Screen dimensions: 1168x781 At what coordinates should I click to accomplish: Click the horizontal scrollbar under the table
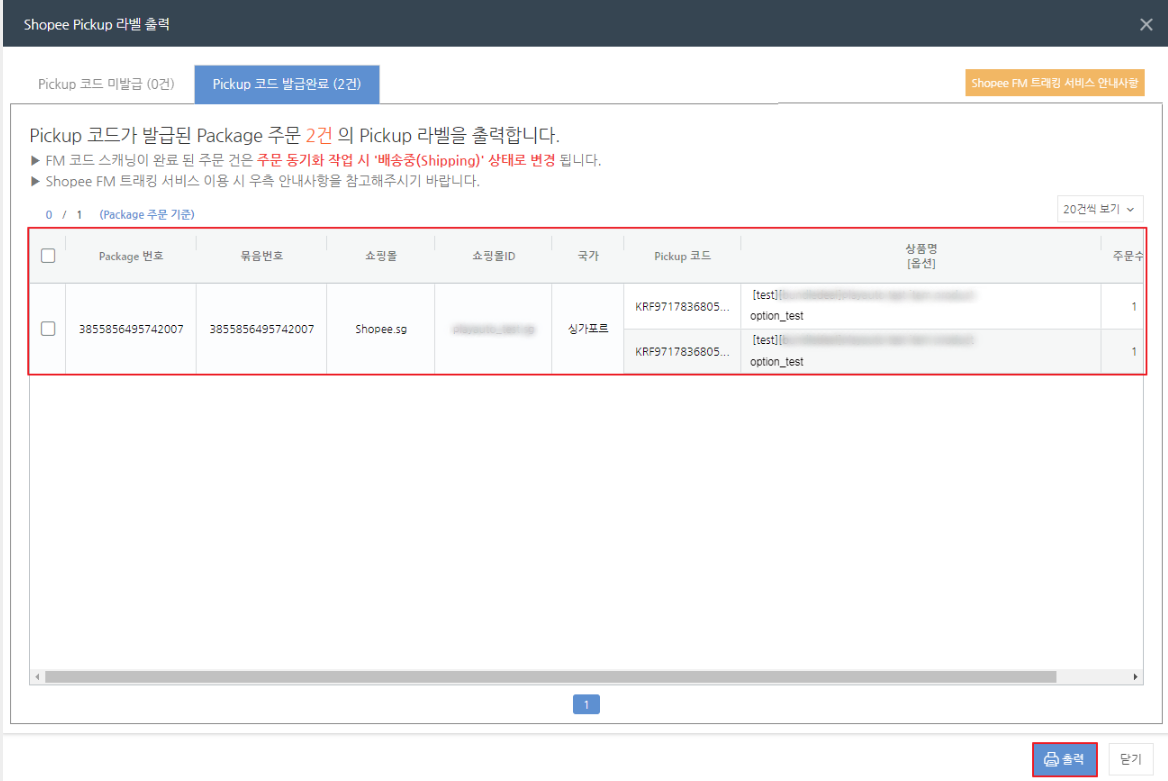pyautogui.click(x=550, y=677)
